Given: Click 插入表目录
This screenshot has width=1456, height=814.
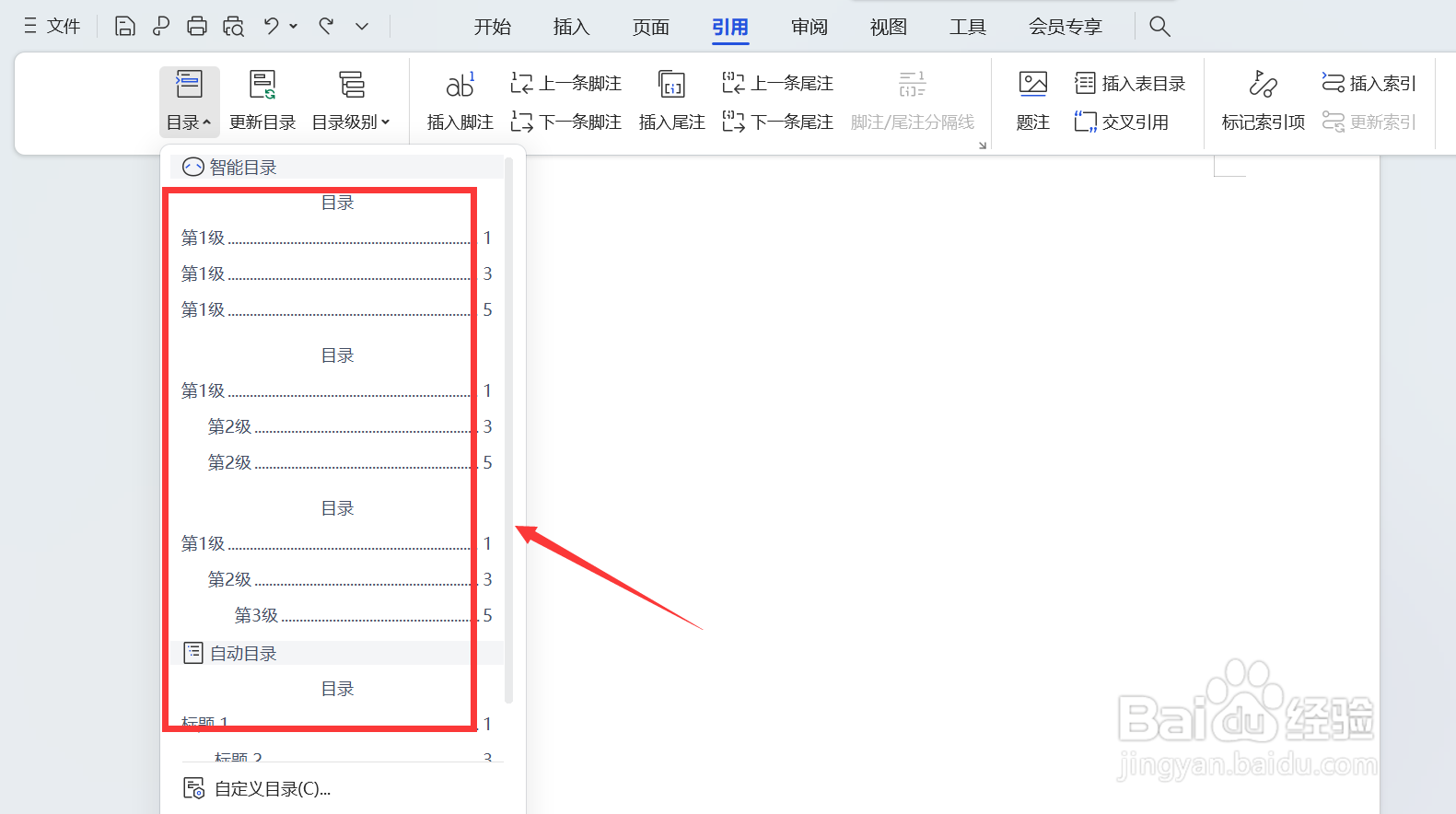Looking at the screenshot, I should (x=1130, y=84).
